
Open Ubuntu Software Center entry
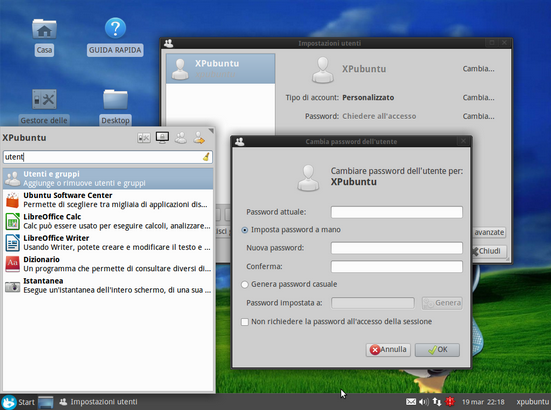(x=108, y=200)
